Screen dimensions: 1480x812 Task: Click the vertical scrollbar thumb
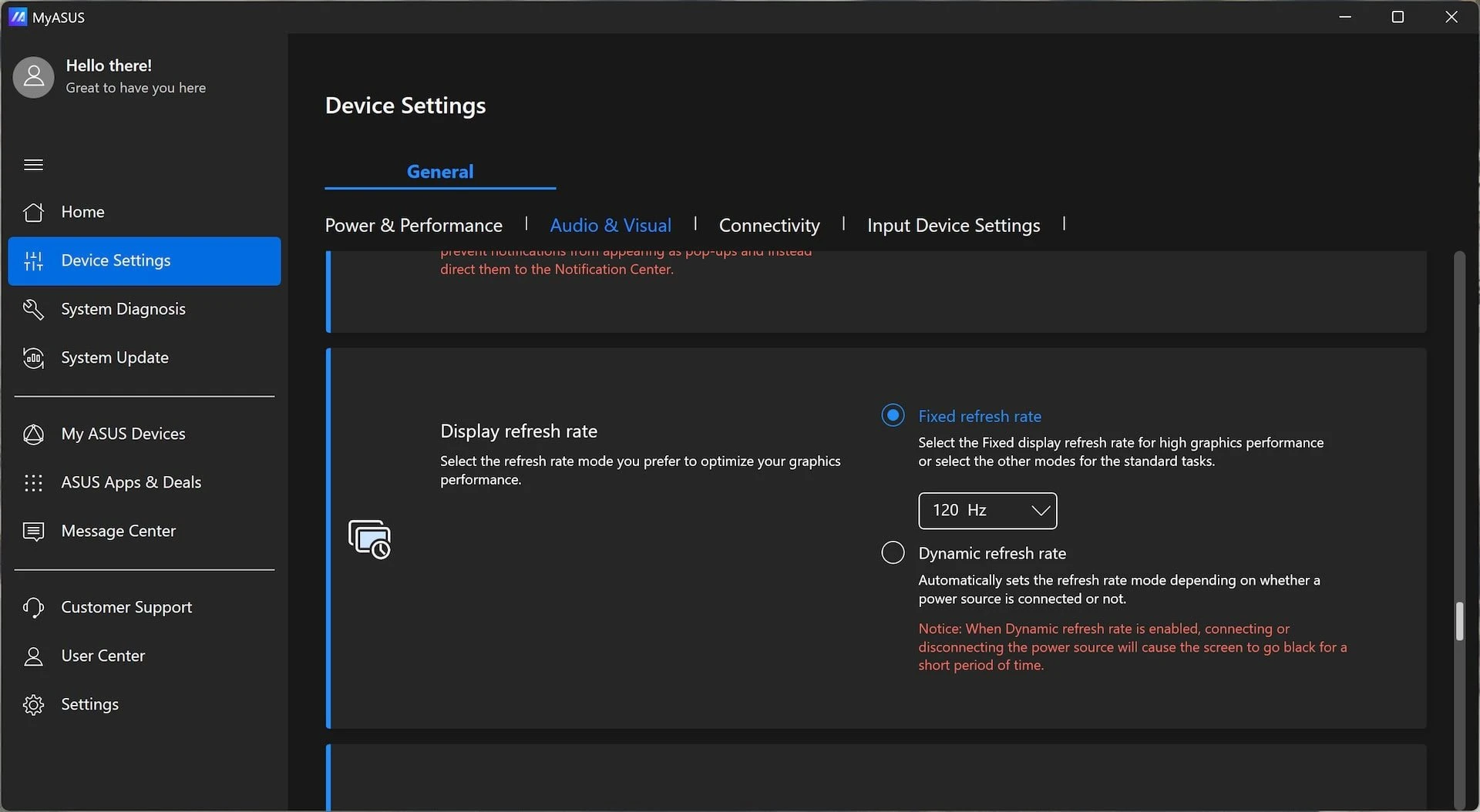[x=1459, y=621]
